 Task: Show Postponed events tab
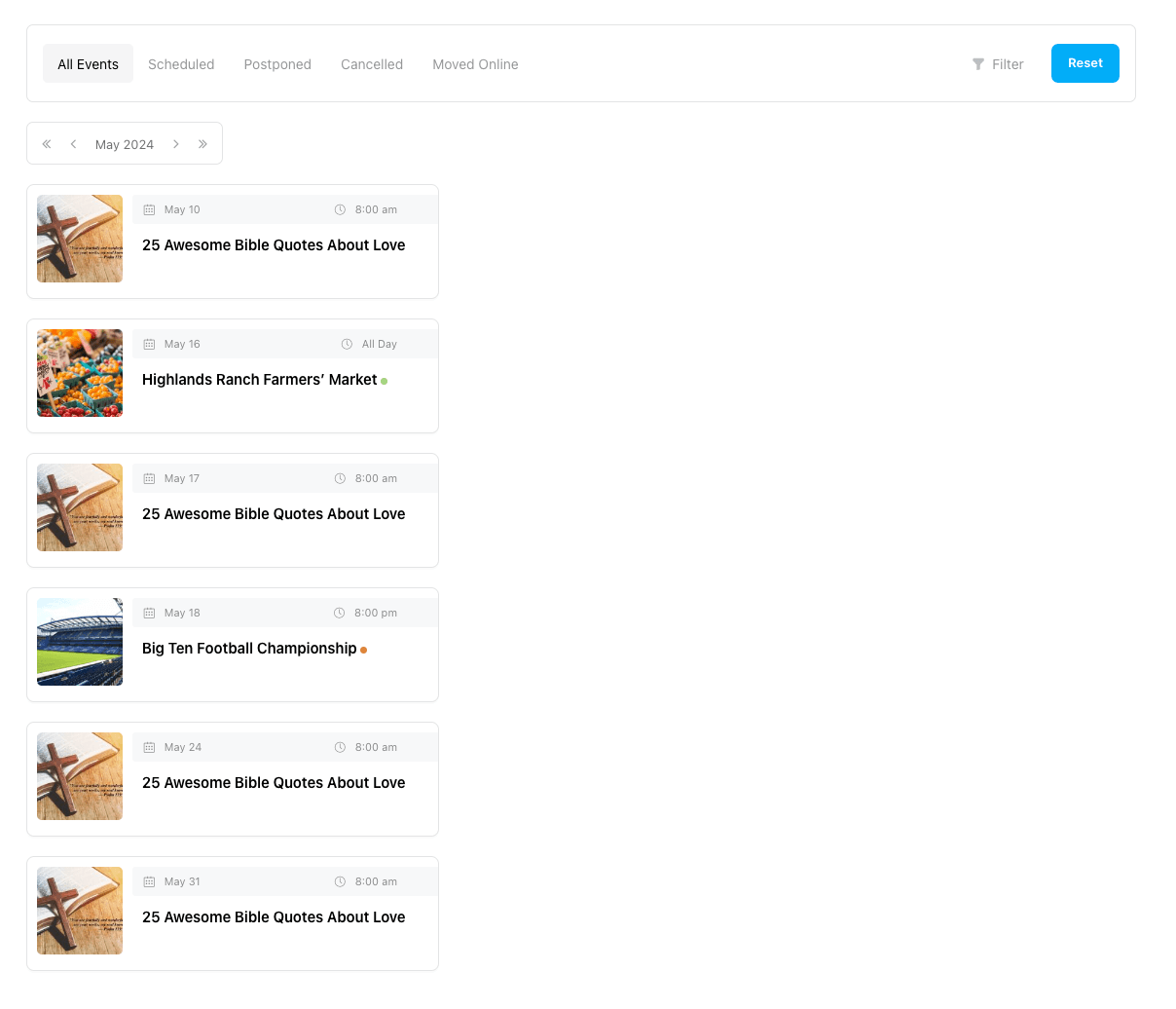pyautogui.click(x=277, y=64)
